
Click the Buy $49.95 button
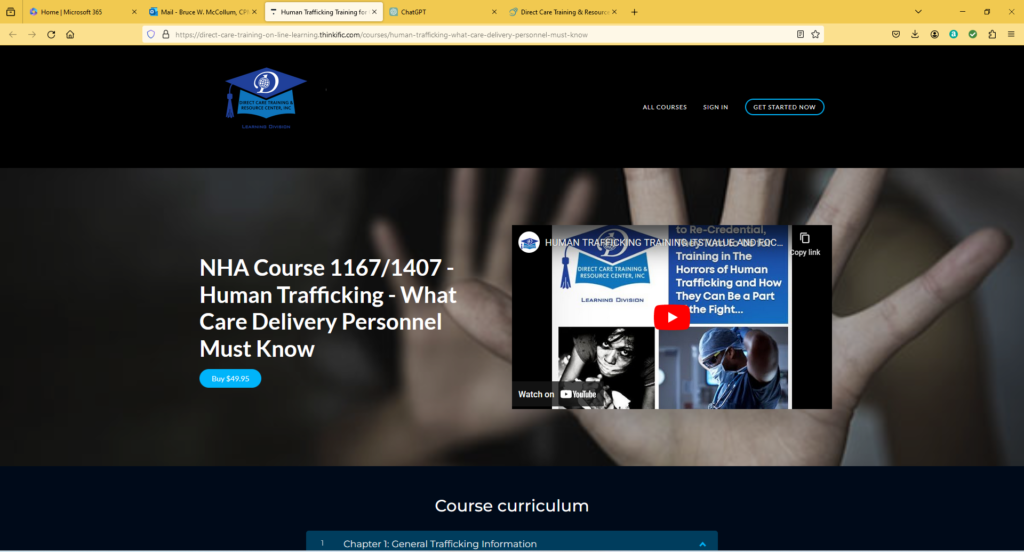pos(230,379)
